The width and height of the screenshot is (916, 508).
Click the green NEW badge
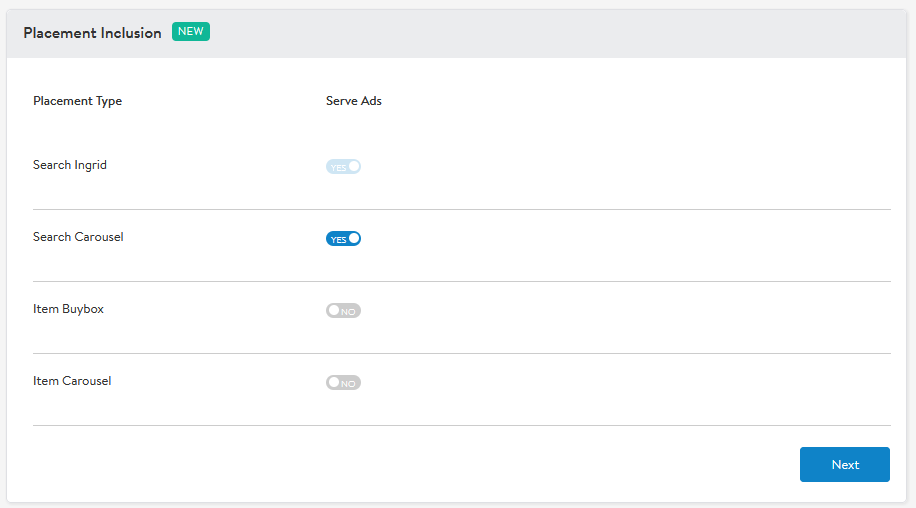click(x=190, y=32)
